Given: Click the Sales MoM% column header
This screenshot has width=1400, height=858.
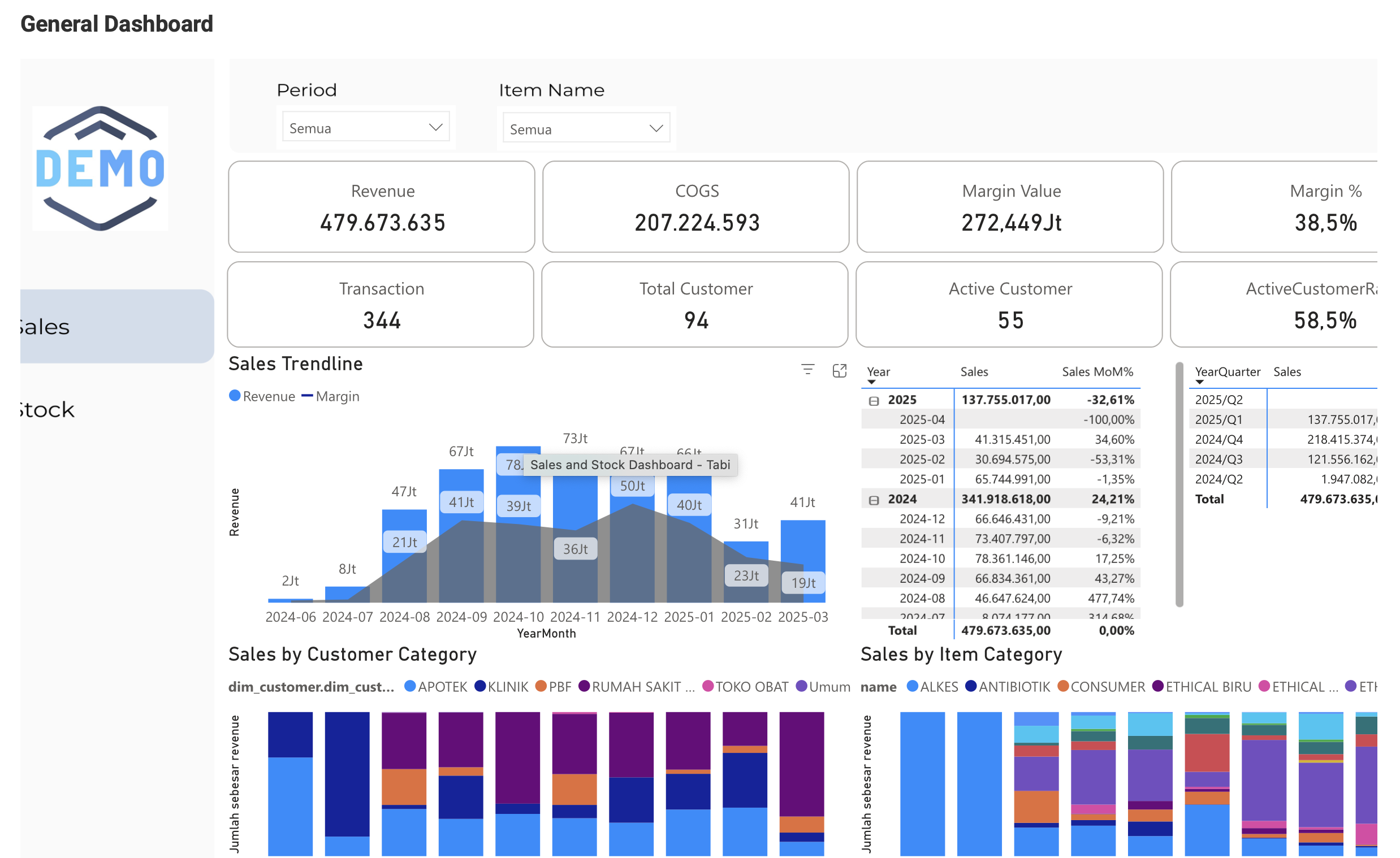Looking at the screenshot, I should click(x=1097, y=371).
